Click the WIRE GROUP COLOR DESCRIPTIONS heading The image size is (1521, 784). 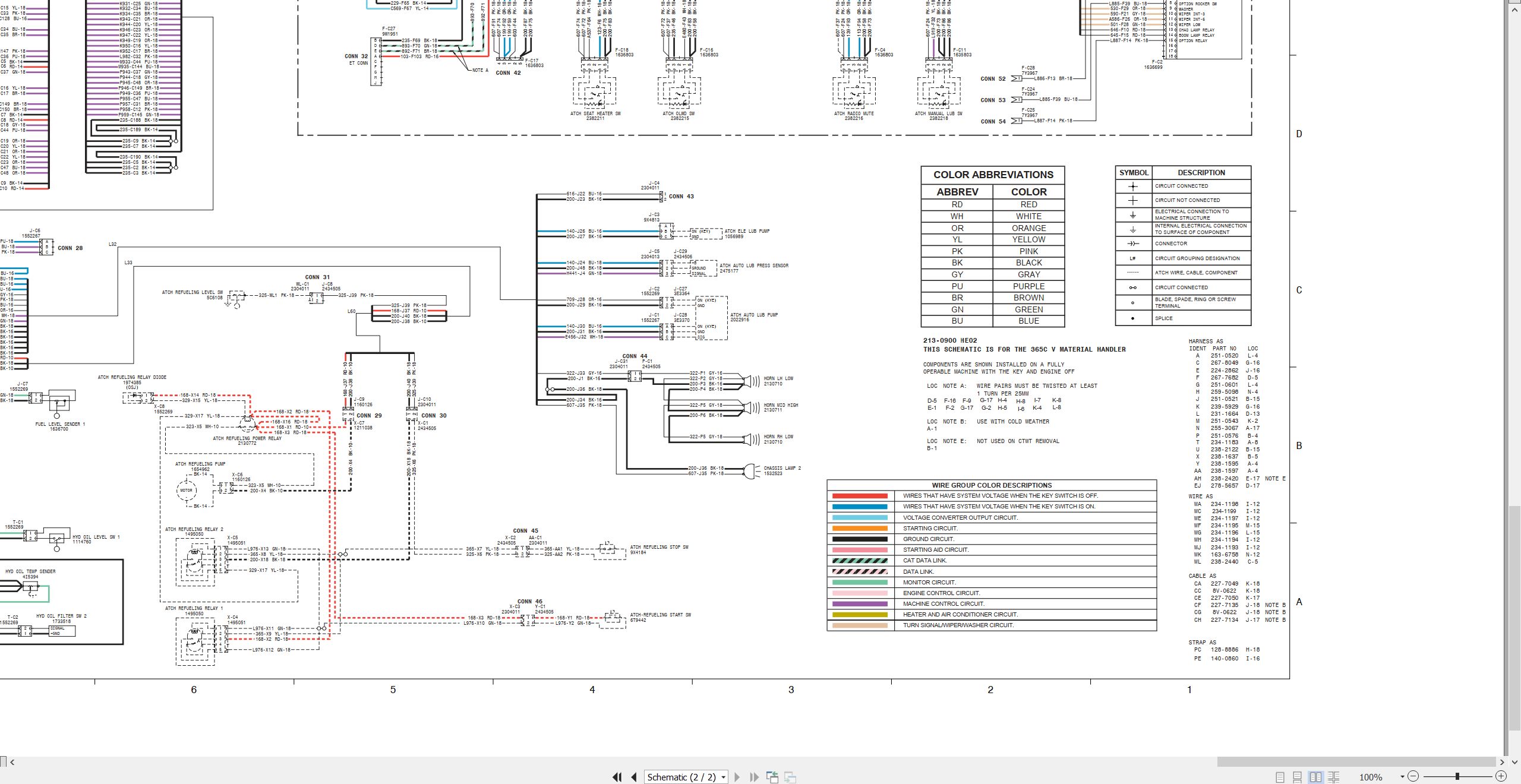(992, 485)
